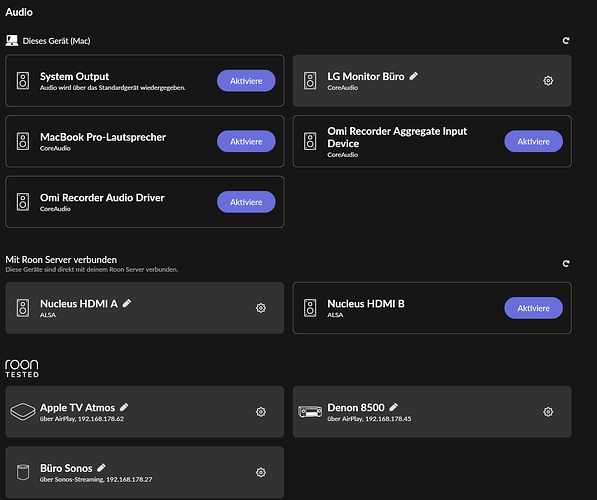
Task: Activate the System Output device
Action: click(246, 81)
